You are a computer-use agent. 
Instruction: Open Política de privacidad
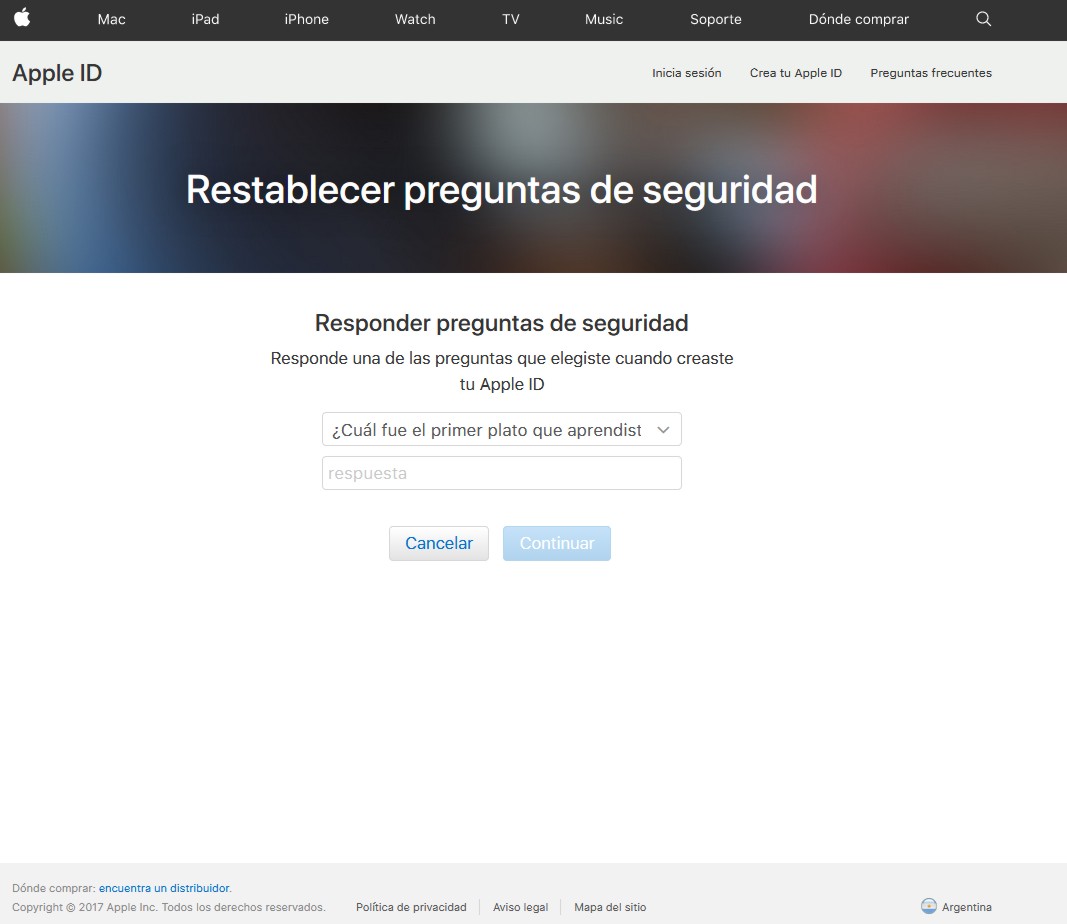tap(411, 907)
